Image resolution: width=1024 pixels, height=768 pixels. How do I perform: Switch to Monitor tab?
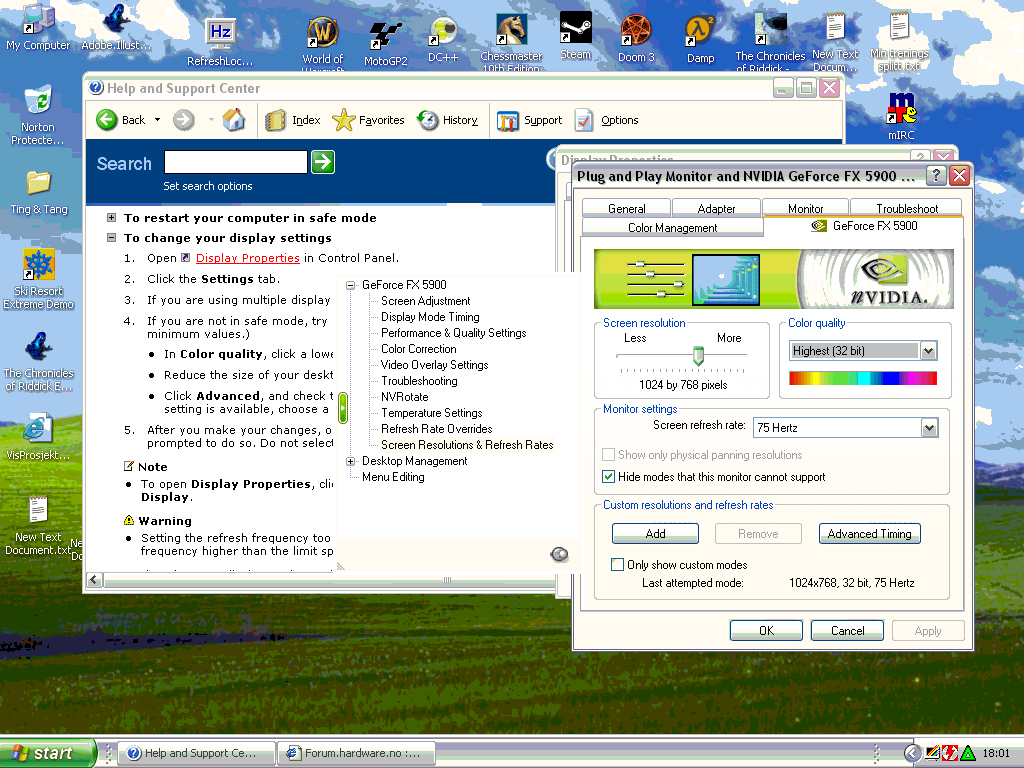click(805, 208)
